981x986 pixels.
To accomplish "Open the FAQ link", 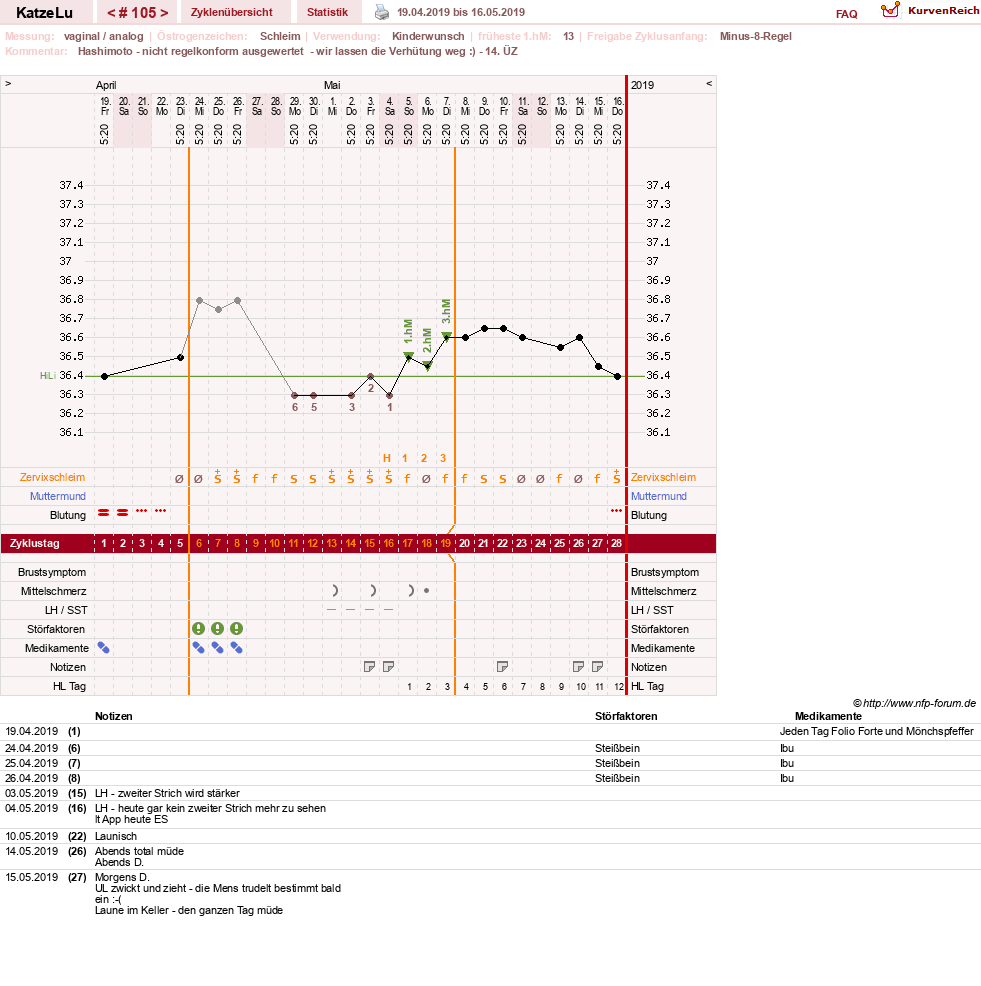I will coord(846,14).
